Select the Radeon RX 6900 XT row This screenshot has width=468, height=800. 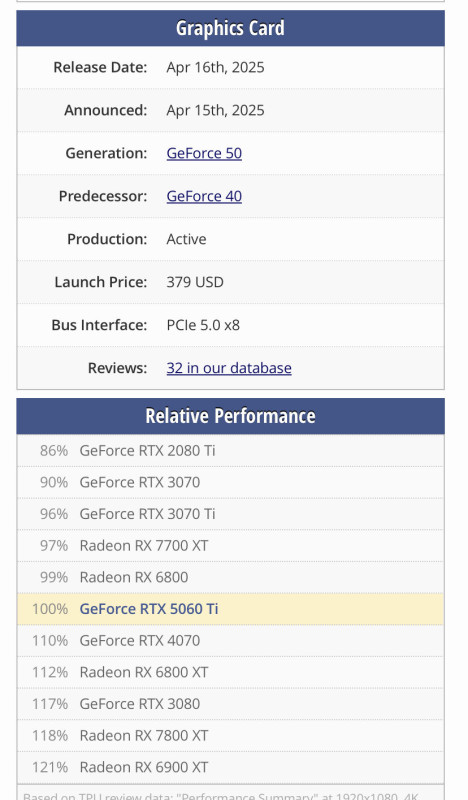tap(231, 767)
